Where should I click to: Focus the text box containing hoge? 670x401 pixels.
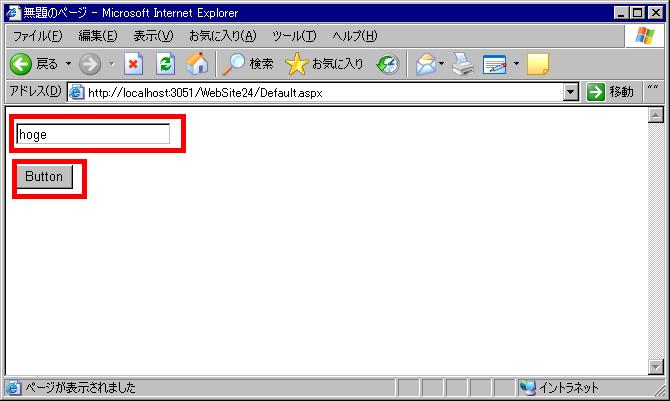(93, 134)
